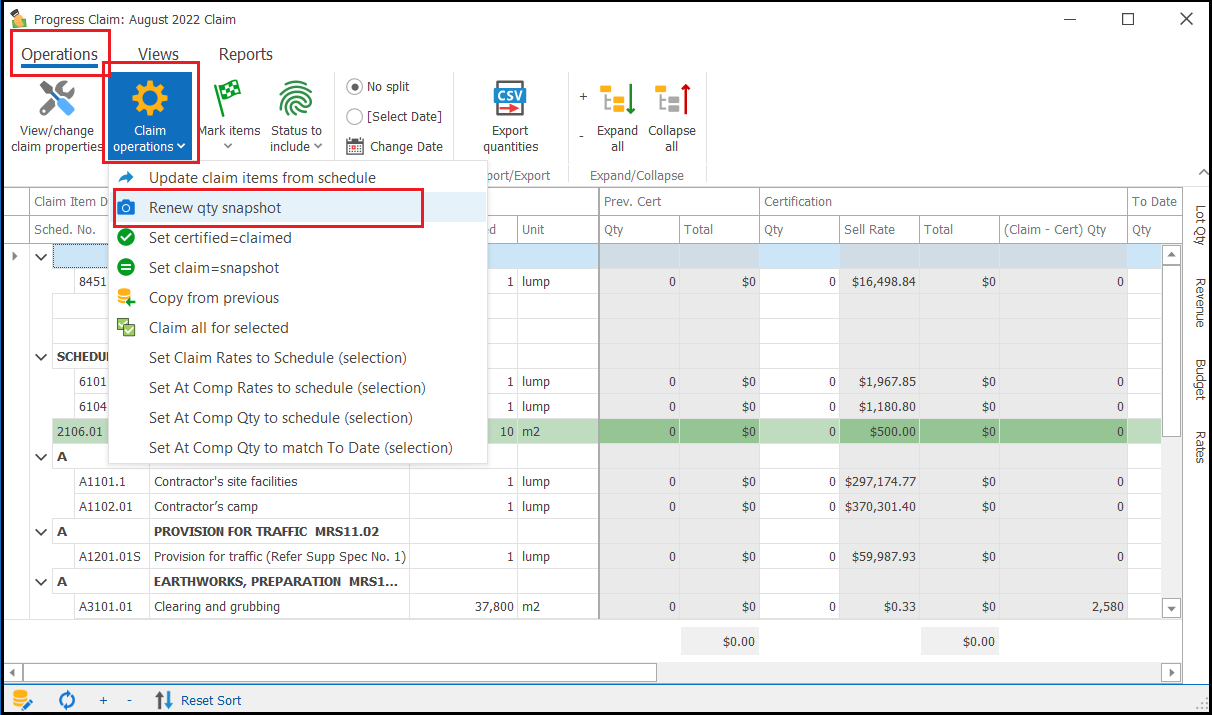The width and height of the screenshot is (1212, 715).
Task: Click the grid's vertical scrollbar down arrow
Action: [1171, 607]
